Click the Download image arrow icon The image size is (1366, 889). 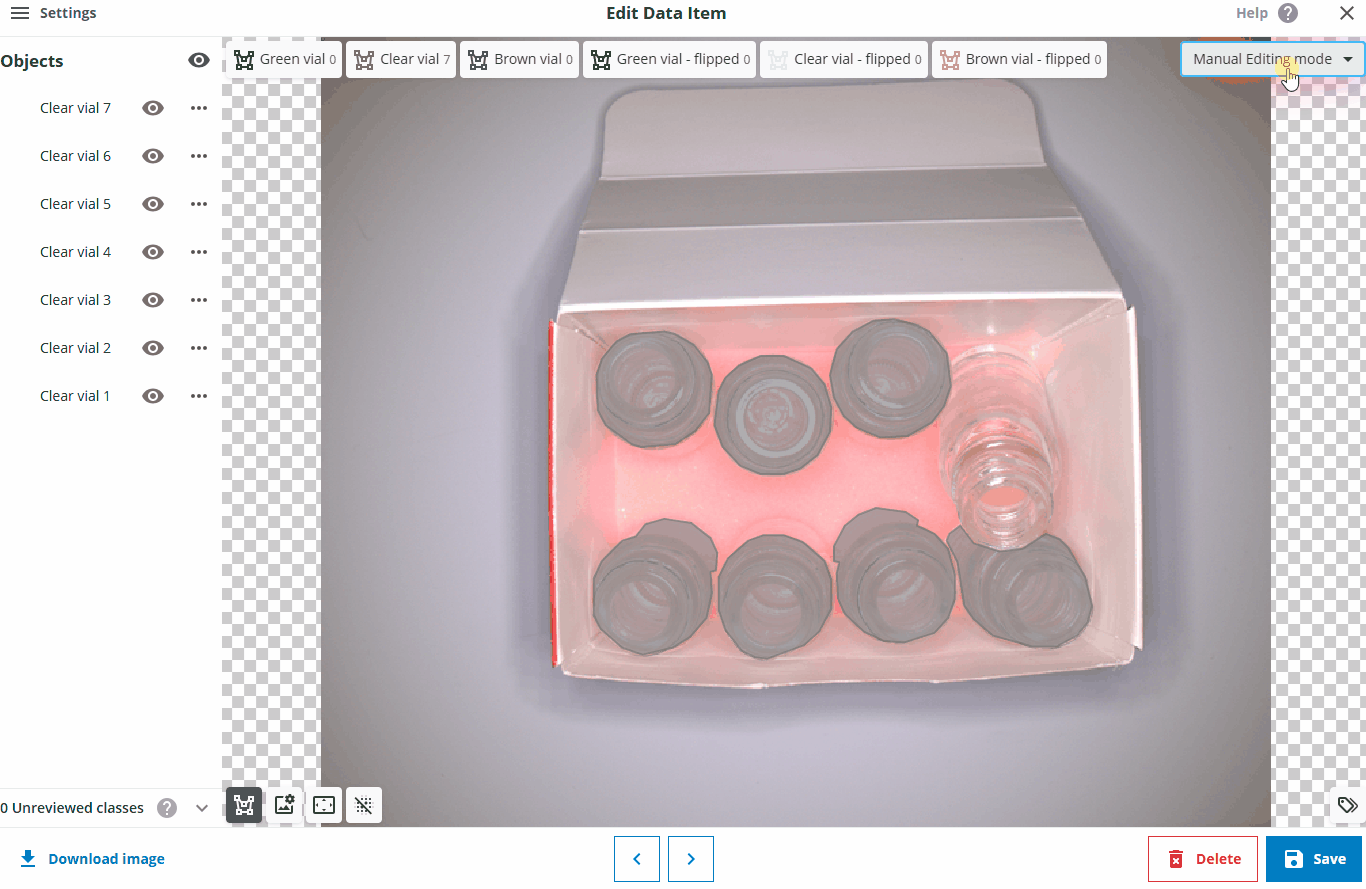pyautogui.click(x=28, y=858)
